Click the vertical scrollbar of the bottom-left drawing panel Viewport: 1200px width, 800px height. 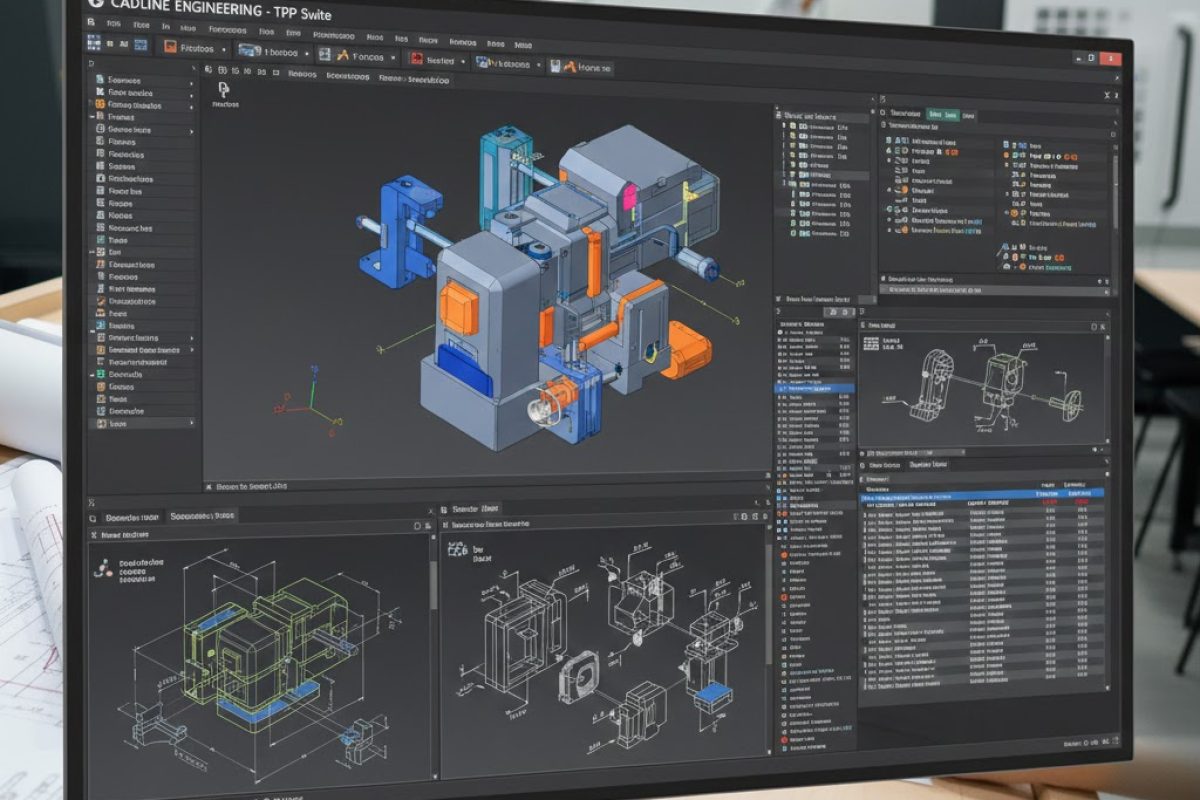point(433,580)
